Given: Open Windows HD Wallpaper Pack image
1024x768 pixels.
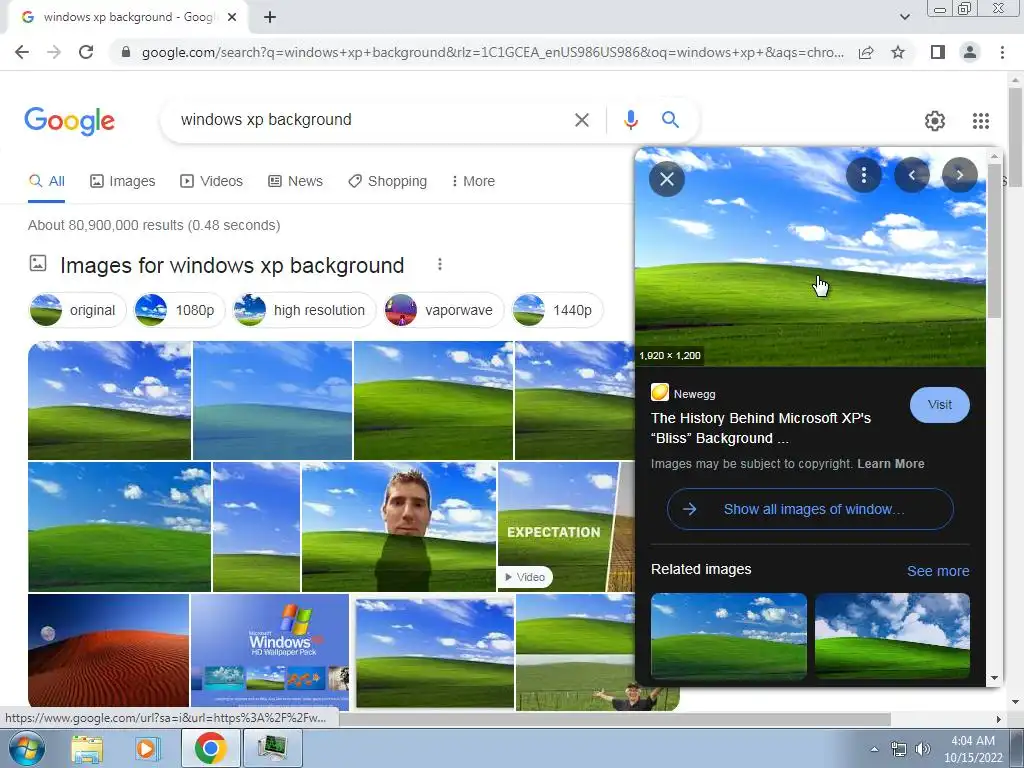Looking at the screenshot, I should 270,650.
